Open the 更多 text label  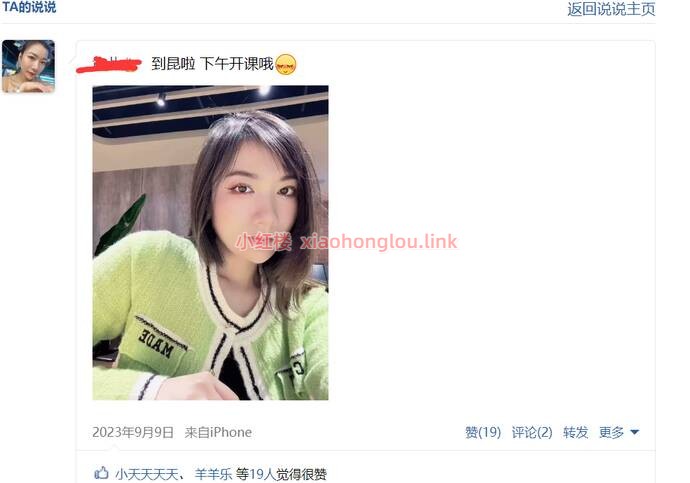pos(611,432)
